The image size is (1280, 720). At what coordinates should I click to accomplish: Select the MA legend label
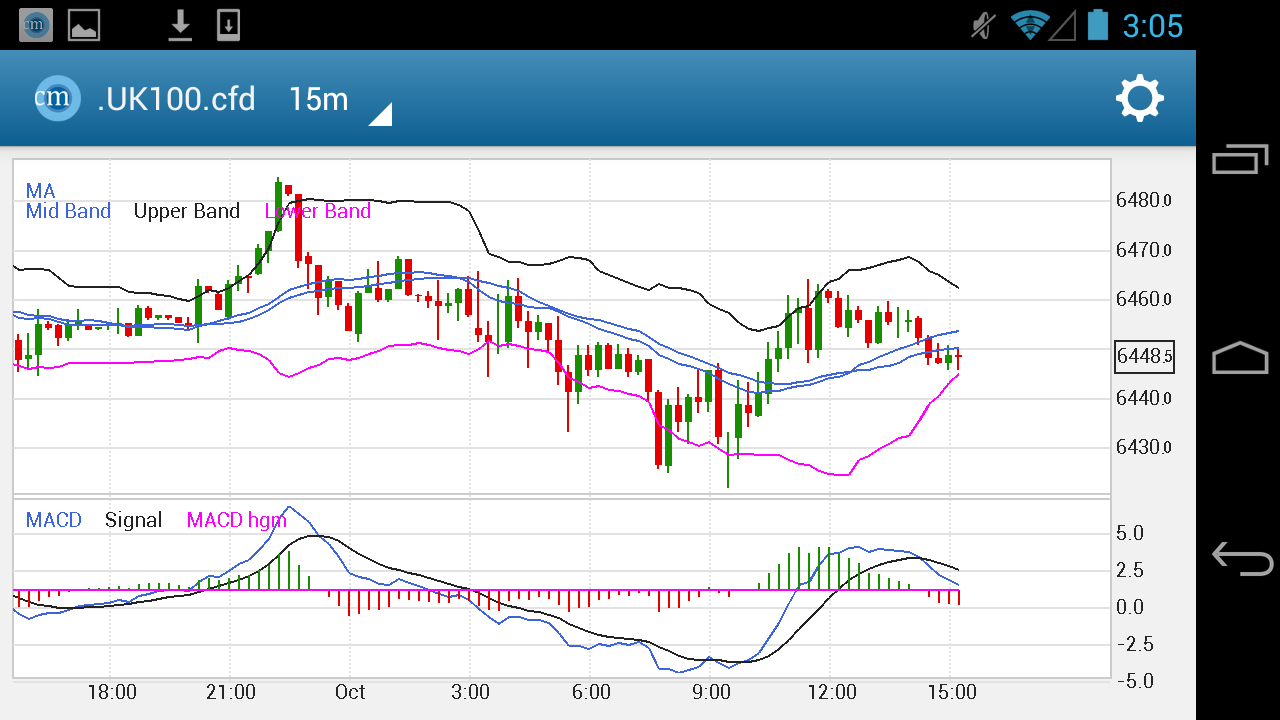pos(41,191)
